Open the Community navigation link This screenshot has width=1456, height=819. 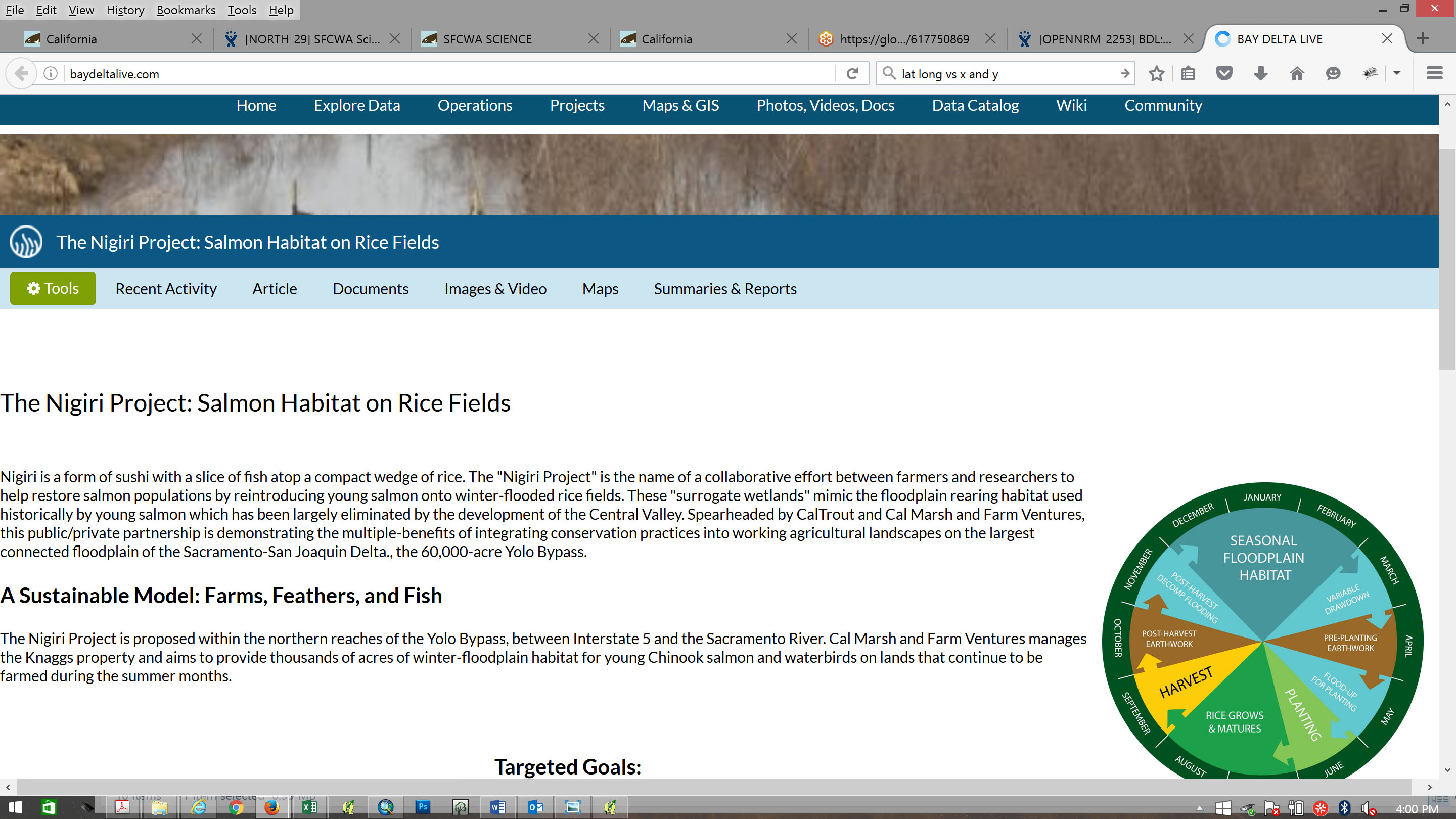[1163, 105]
